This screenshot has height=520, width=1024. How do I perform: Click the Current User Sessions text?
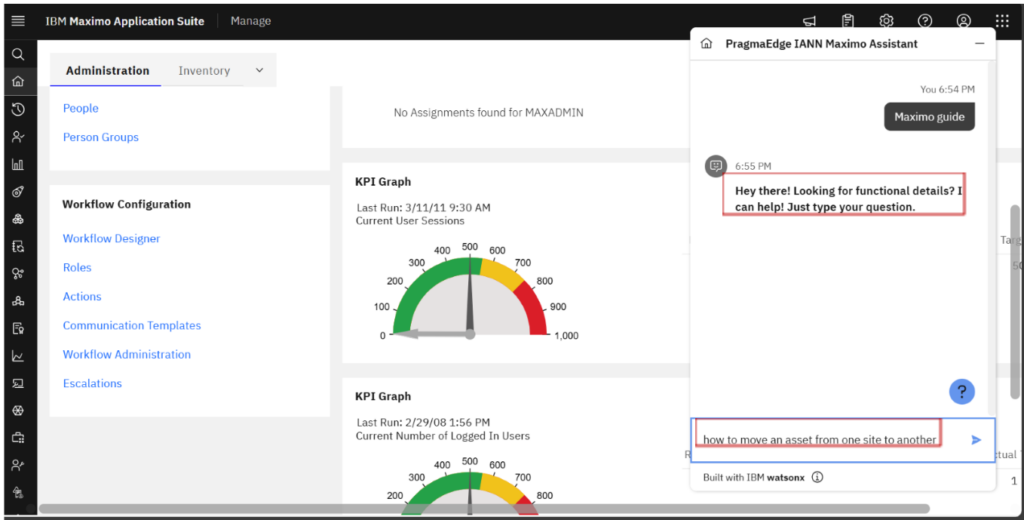pos(410,221)
